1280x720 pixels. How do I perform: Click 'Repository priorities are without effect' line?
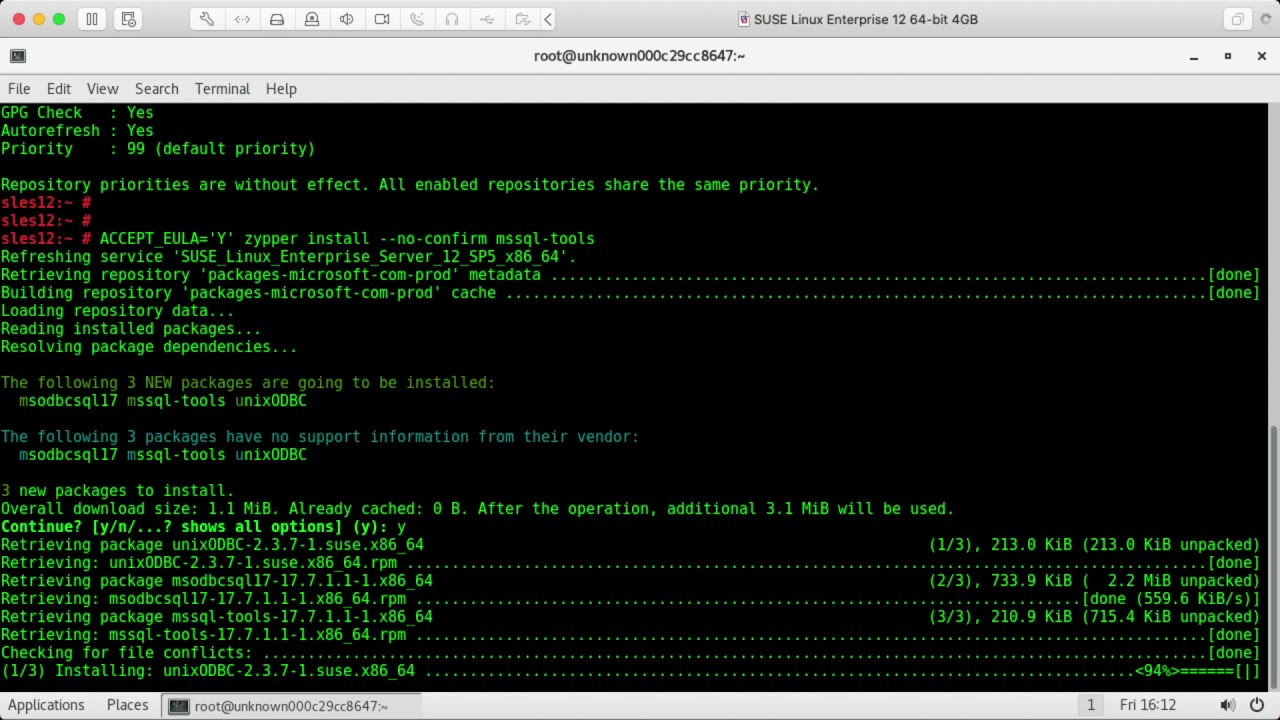click(x=410, y=185)
